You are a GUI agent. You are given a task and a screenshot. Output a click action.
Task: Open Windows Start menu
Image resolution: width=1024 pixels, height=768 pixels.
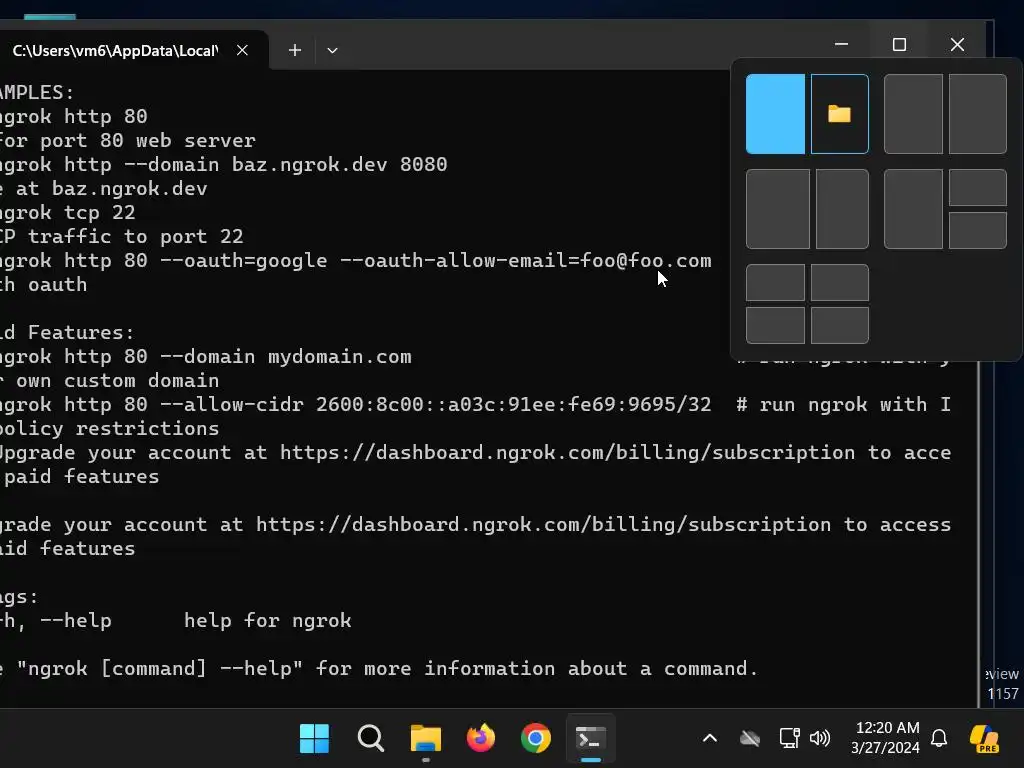pos(314,739)
